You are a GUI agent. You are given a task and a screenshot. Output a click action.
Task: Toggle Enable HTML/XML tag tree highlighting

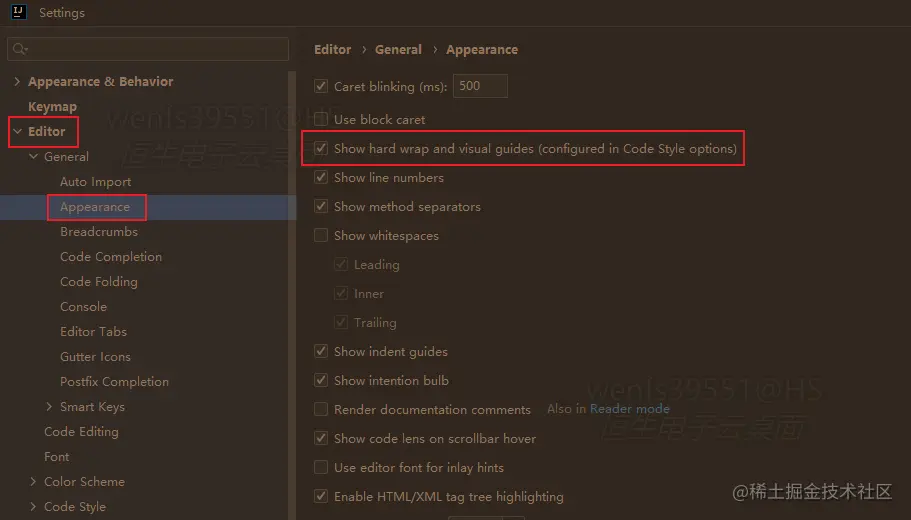point(321,497)
